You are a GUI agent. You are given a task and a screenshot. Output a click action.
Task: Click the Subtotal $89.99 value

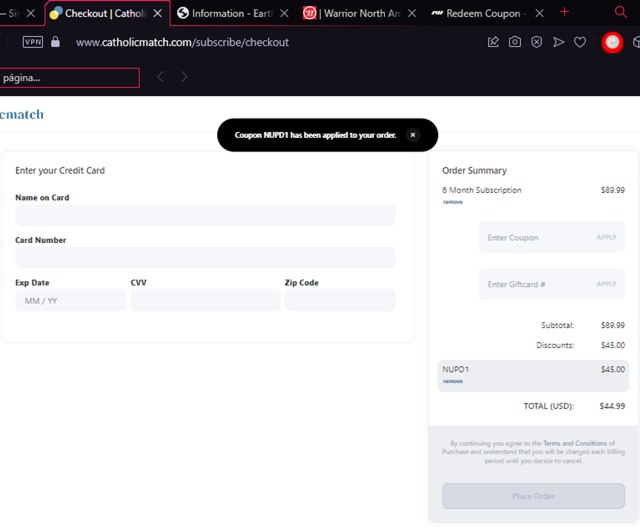coord(613,325)
